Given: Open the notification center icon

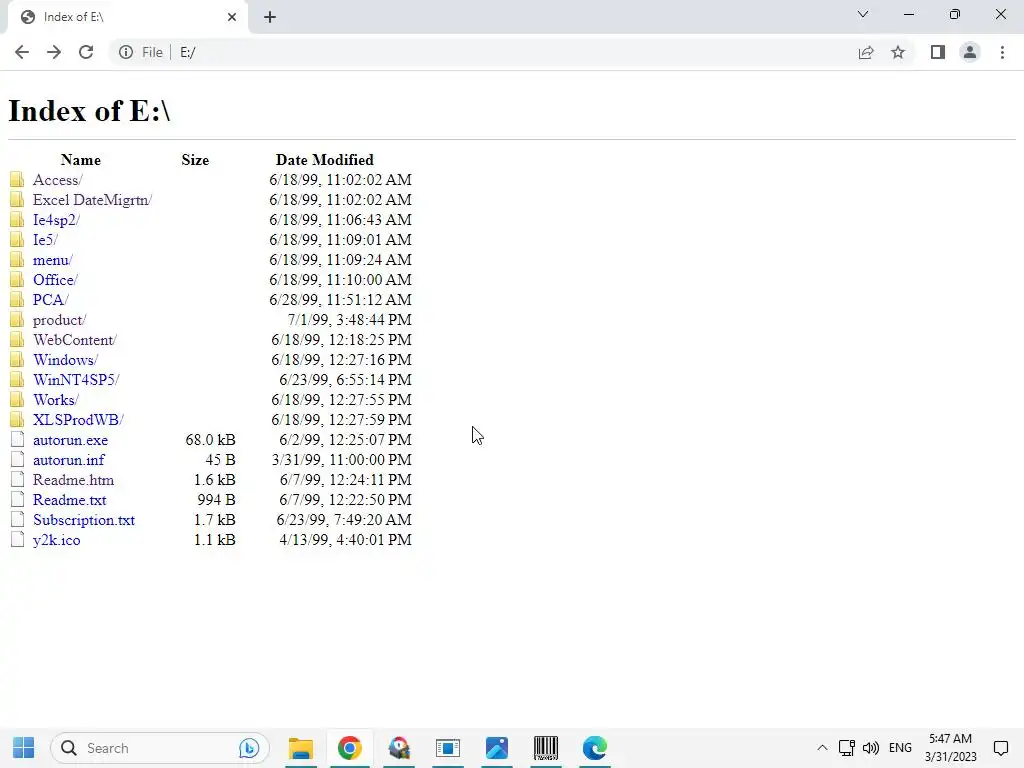Looking at the screenshot, I should pos(1000,748).
